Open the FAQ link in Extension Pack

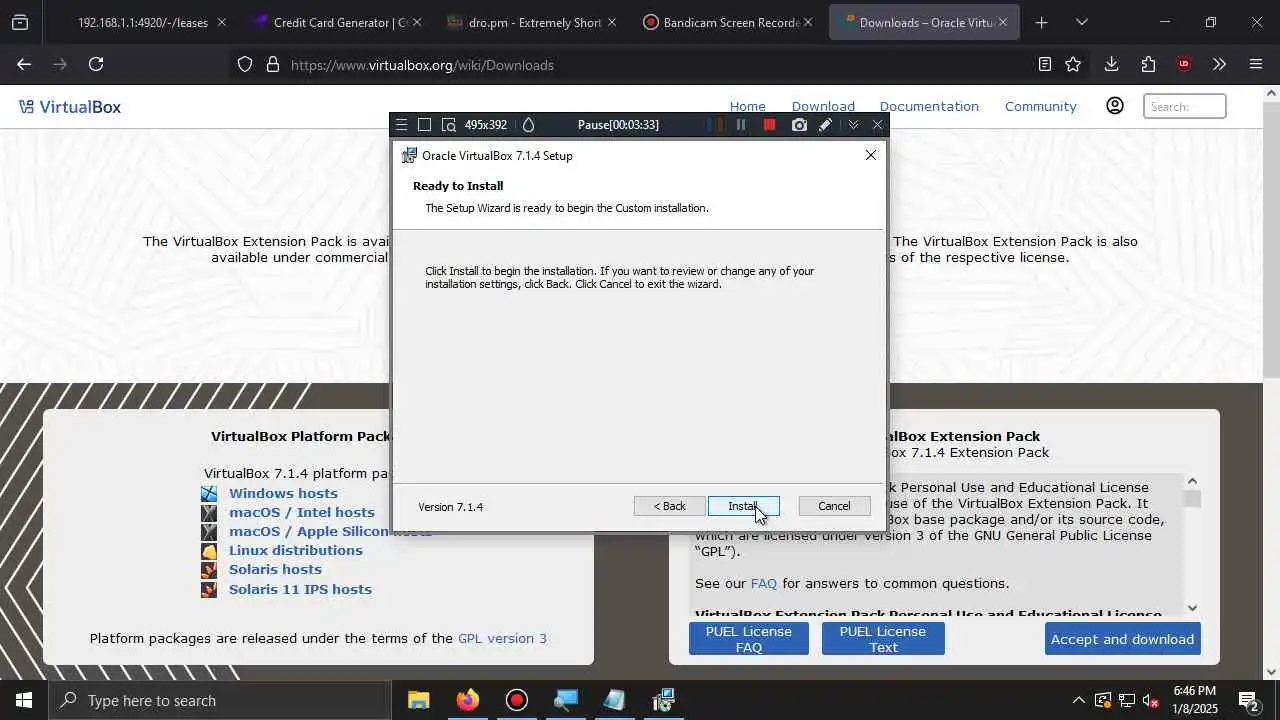[x=764, y=583]
